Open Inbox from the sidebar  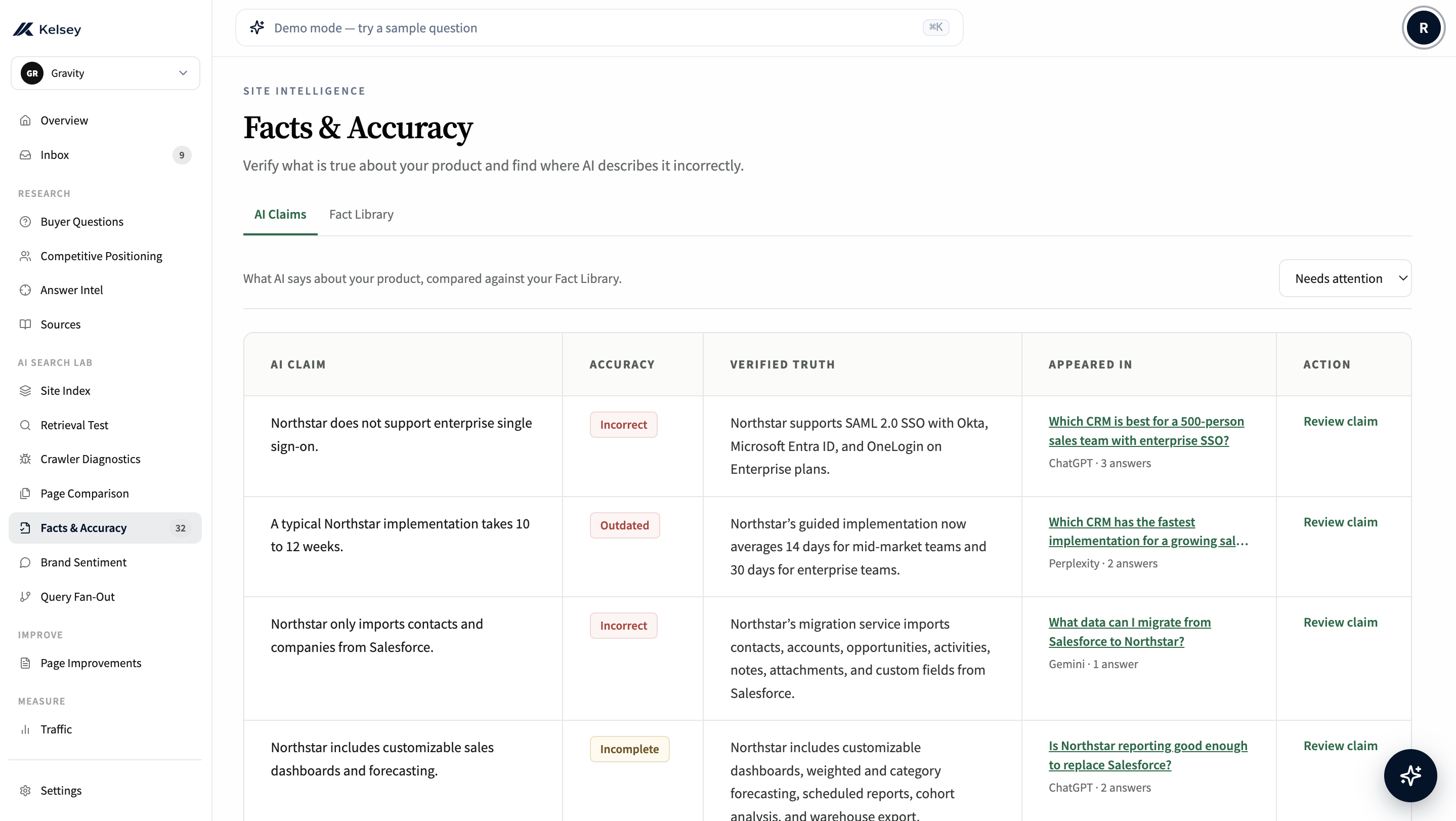(x=105, y=155)
